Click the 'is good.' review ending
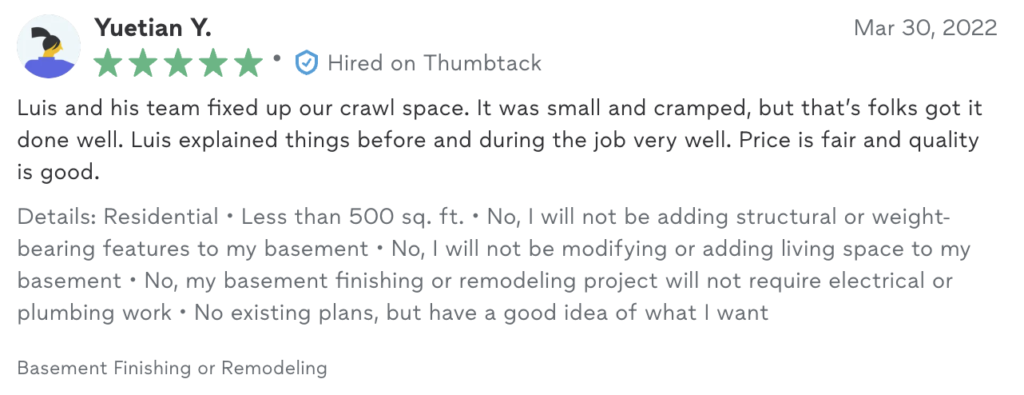The width and height of the screenshot is (1024, 395). coord(58,173)
